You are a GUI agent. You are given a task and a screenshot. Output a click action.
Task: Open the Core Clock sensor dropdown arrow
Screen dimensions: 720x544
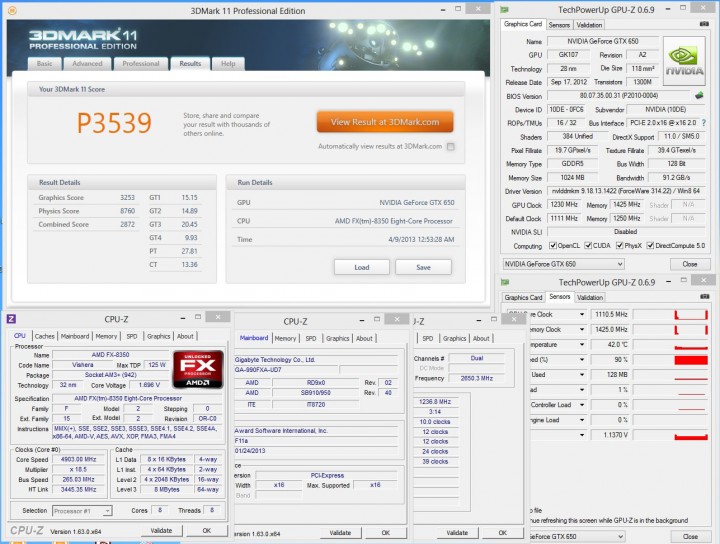[582, 314]
